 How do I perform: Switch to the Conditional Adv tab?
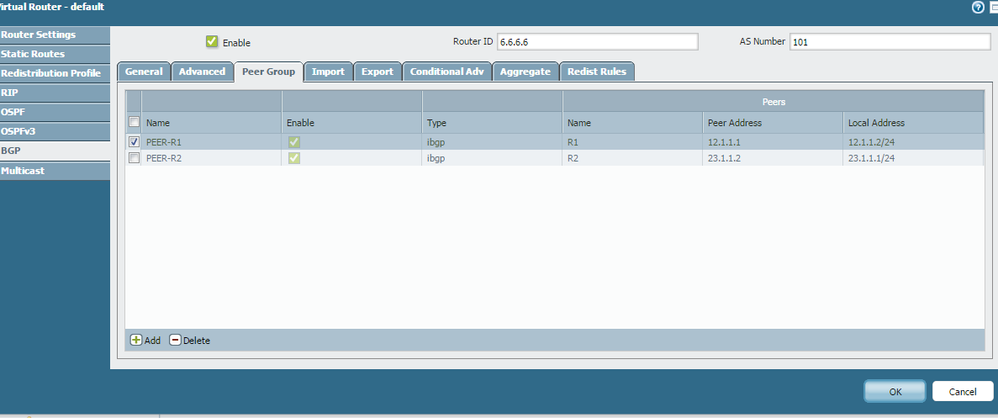point(447,72)
